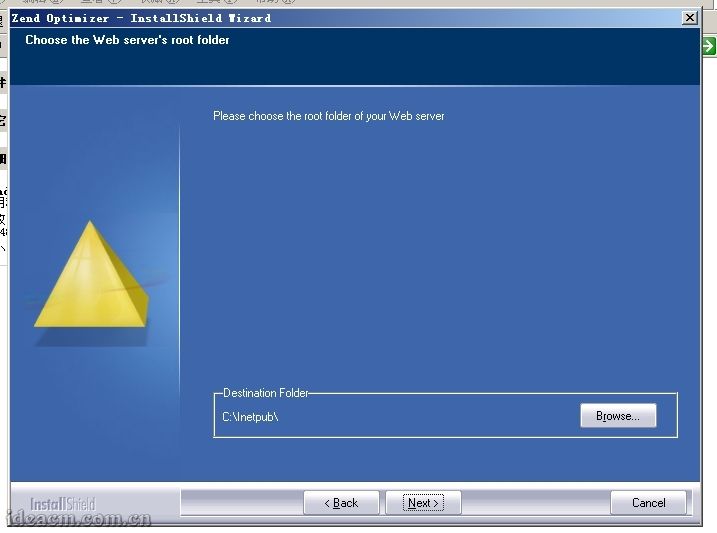
Task: Click the vertical divider beside the pyramid
Action: point(180,280)
